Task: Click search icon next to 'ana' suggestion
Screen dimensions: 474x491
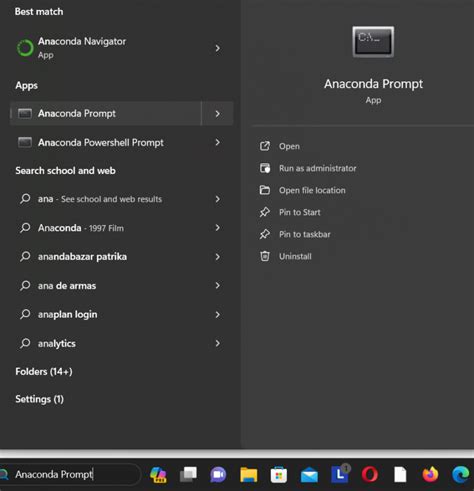Action: 25,199
